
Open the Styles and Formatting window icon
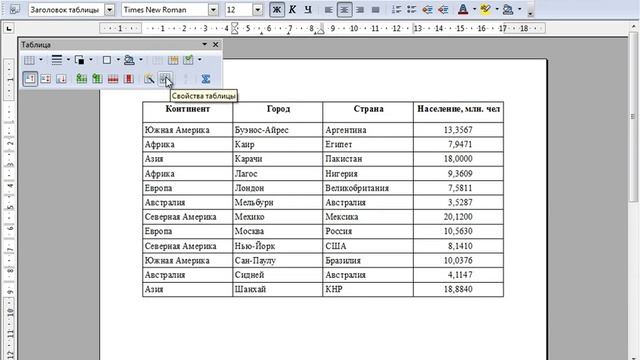coord(14,9)
